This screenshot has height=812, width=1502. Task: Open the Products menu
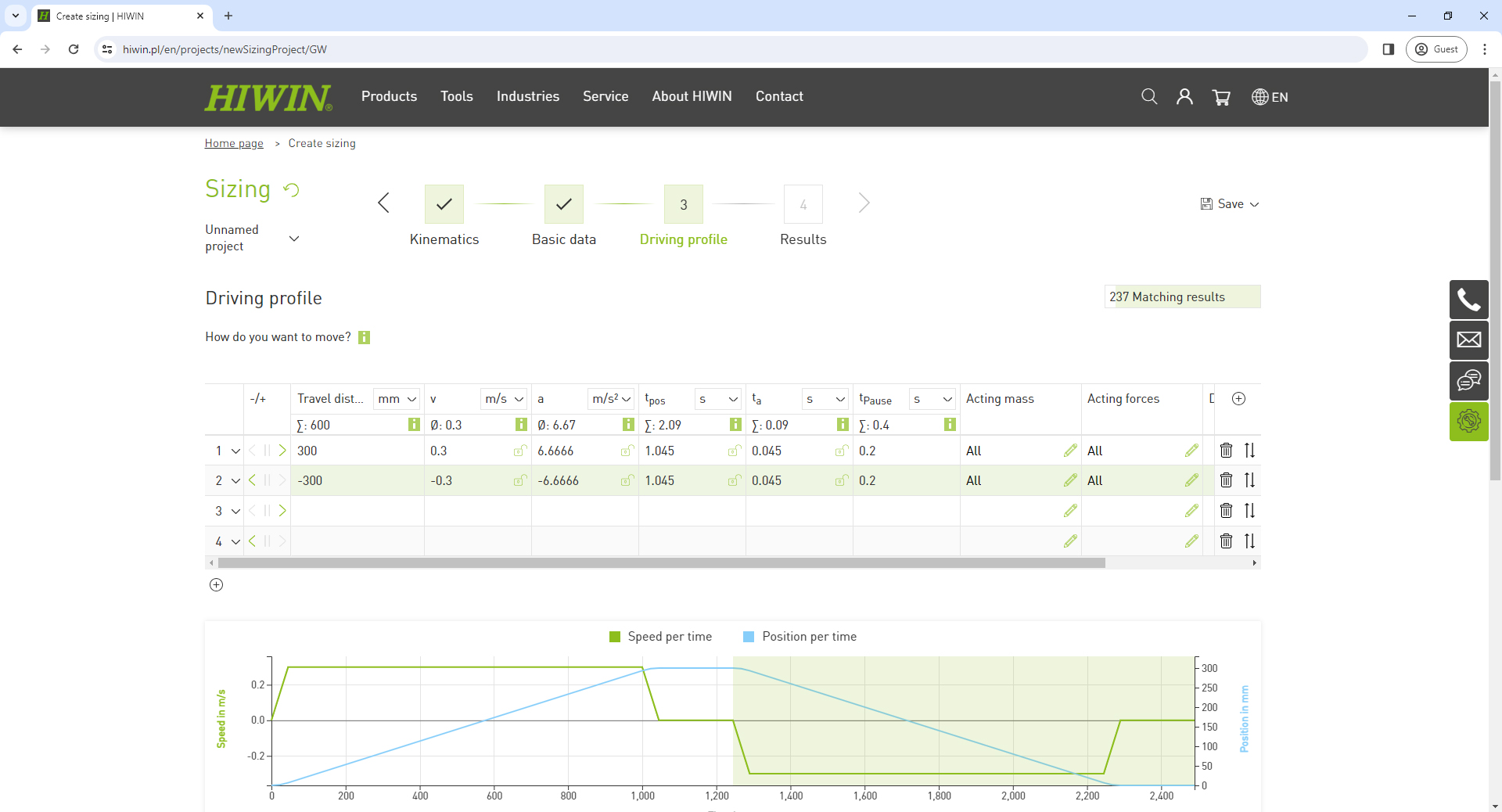(x=389, y=96)
